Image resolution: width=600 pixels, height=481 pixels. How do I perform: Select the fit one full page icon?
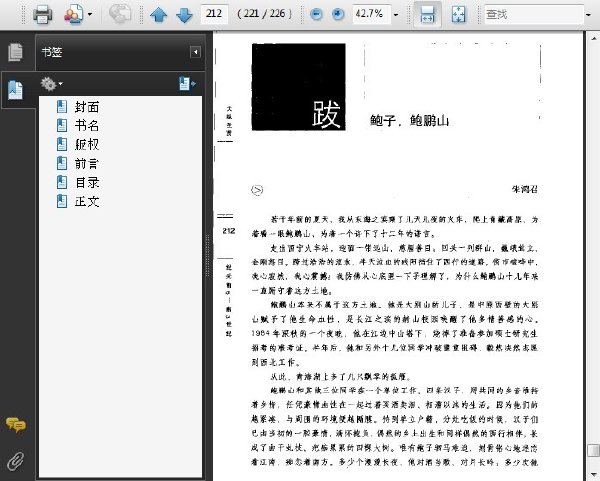[458, 15]
